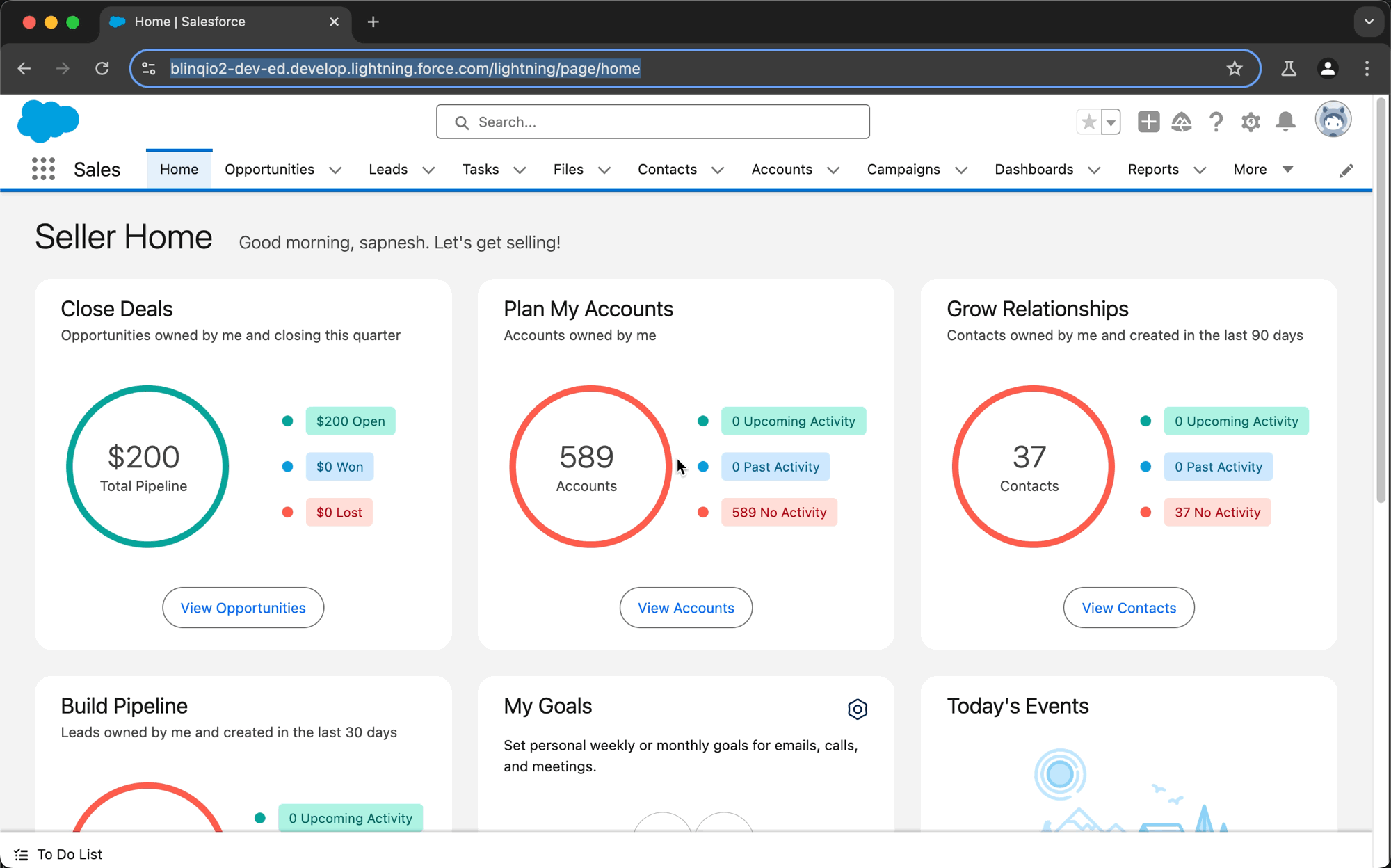
Task: Focus the Salesforce Search field
Action: coord(652,122)
